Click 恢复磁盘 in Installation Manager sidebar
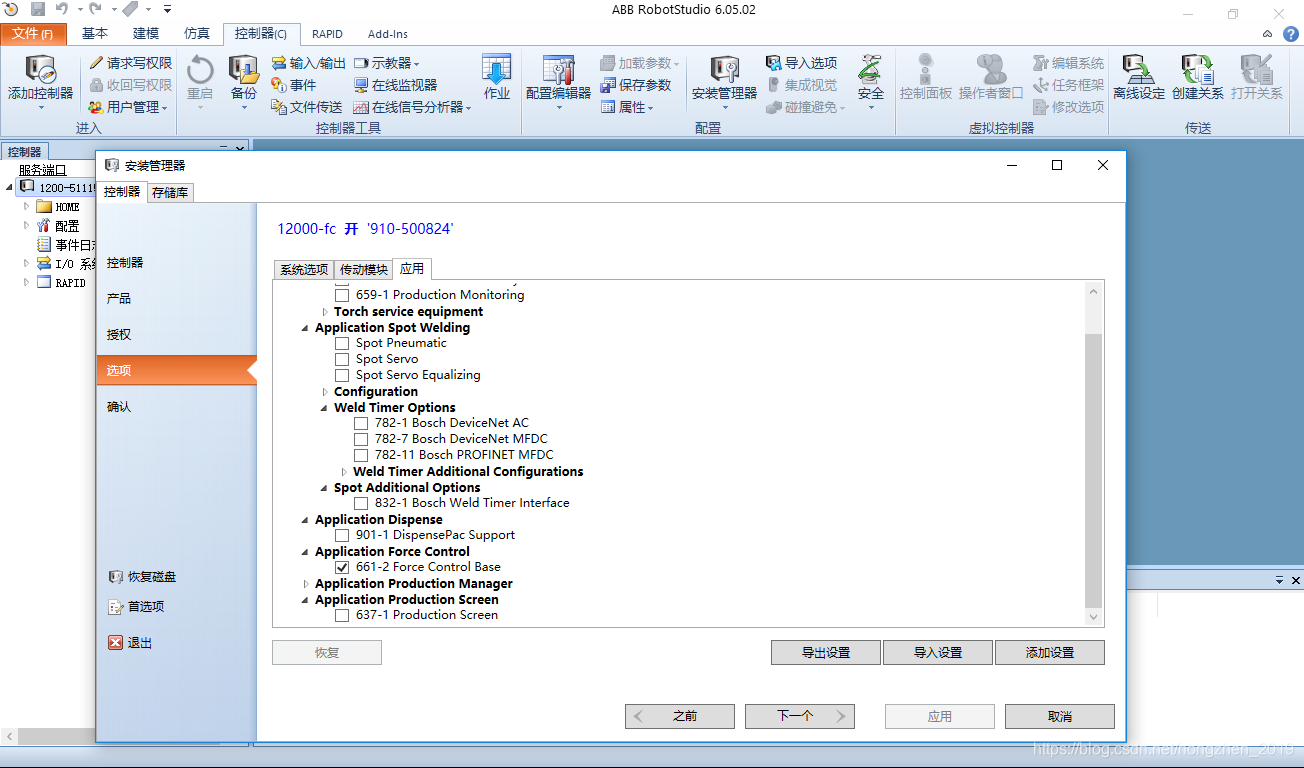This screenshot has height=768, width=1304. click(142, 577)
